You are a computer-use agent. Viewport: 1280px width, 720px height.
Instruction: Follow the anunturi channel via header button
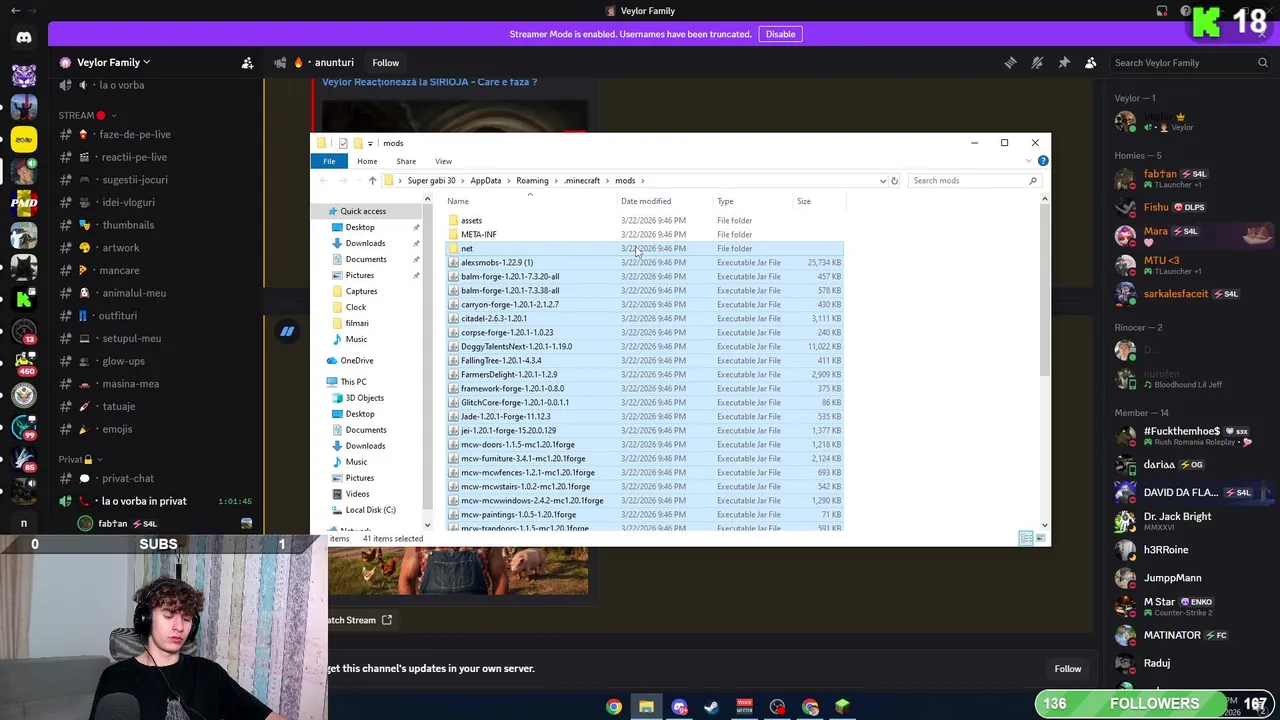point(385,63)
